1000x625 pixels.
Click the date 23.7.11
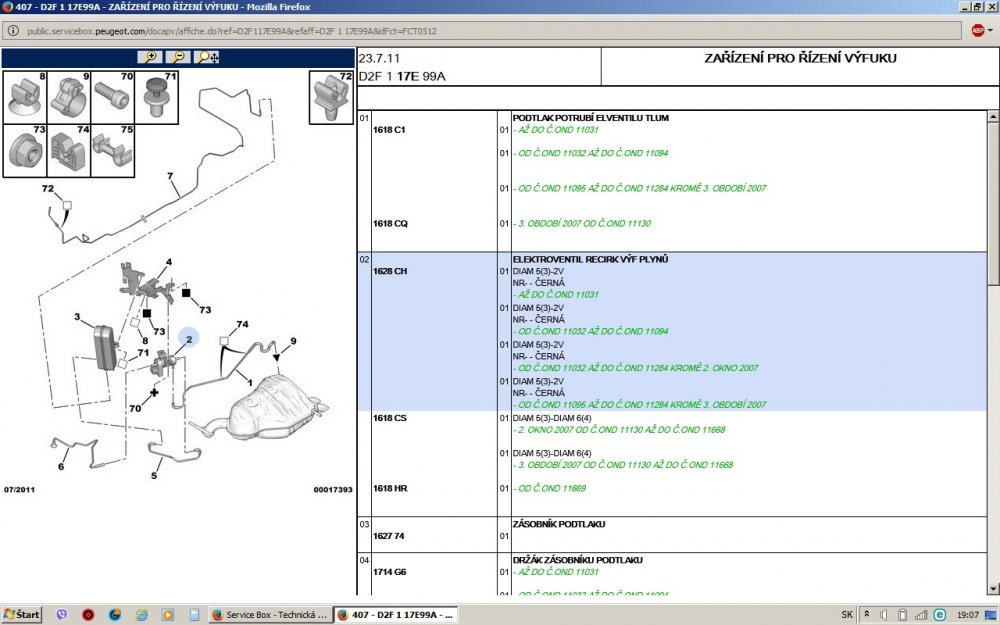point(379,58)
